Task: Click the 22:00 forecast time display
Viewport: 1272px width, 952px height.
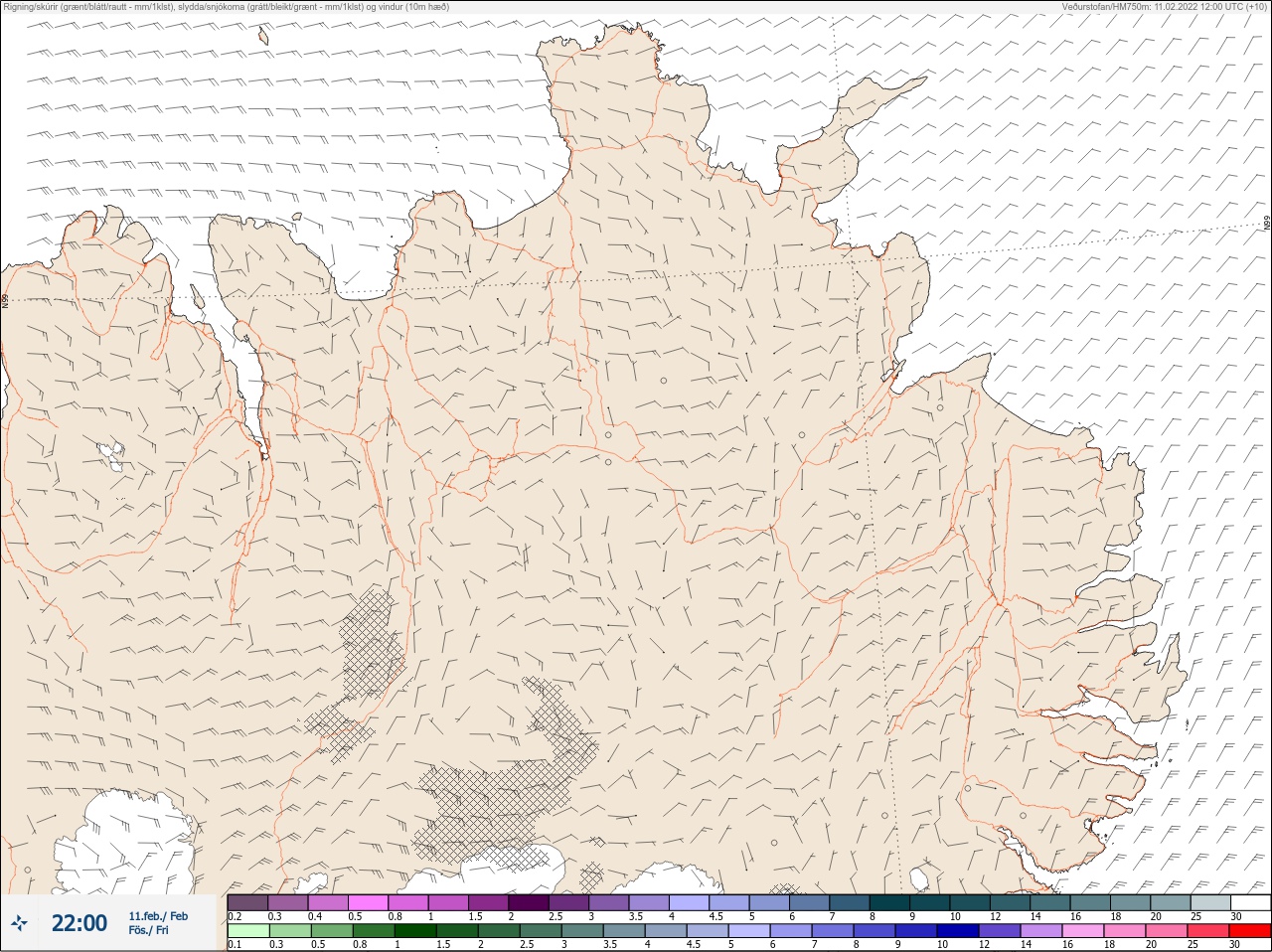Action: (x=79, y=923)
